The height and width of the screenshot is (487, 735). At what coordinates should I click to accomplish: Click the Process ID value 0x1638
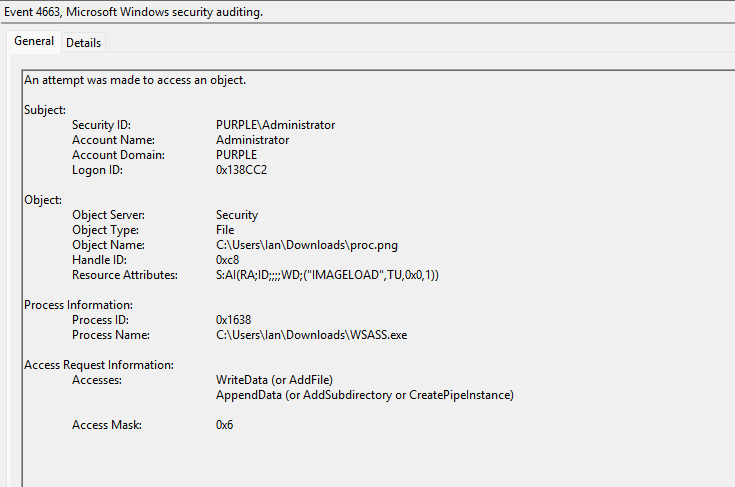(233, 320)
